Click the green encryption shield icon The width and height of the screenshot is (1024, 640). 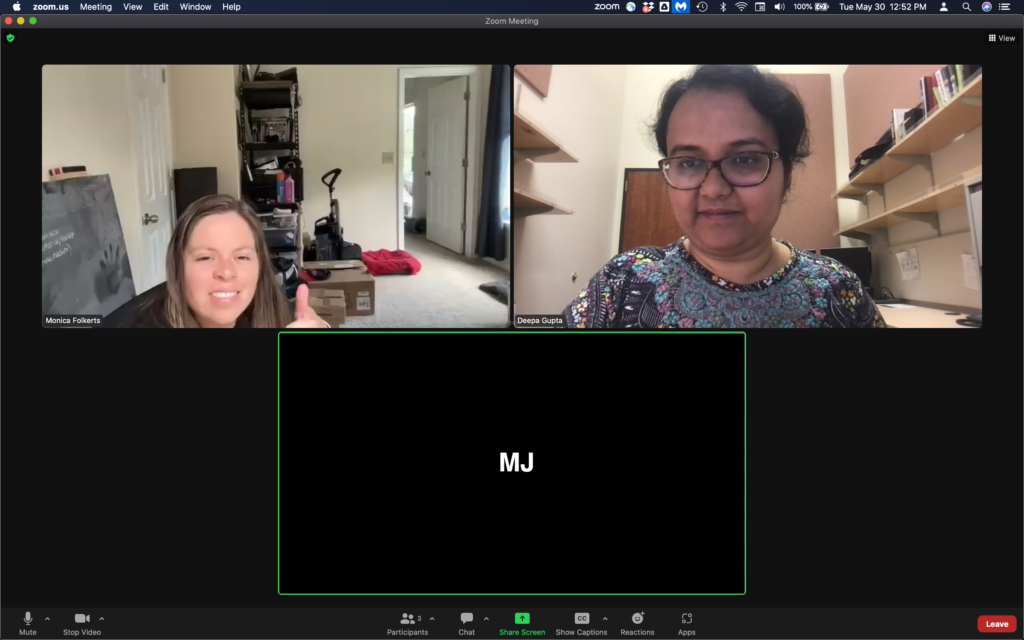11,38
